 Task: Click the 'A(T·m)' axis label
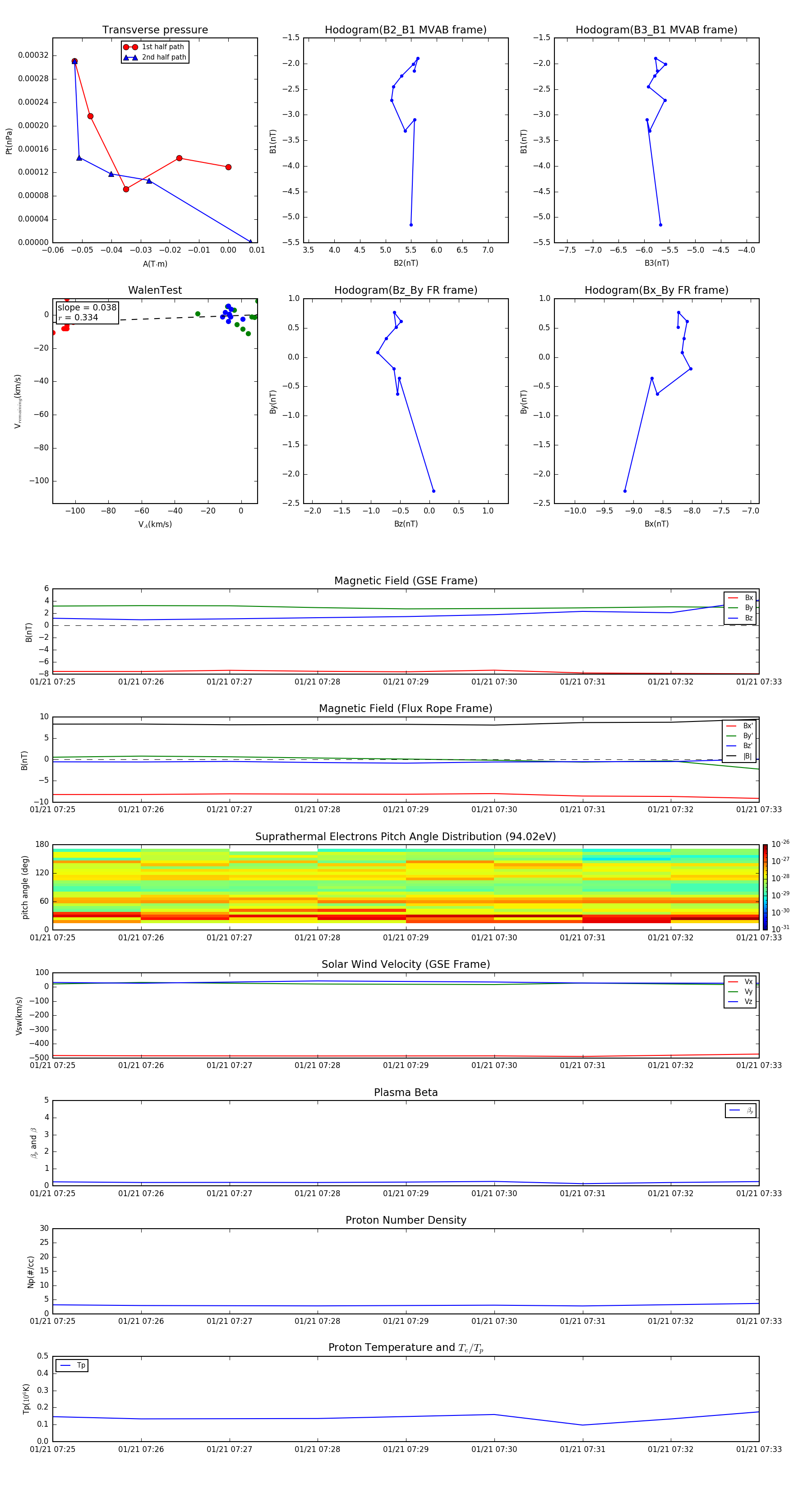pyautogui.click(x=155, y=264)
